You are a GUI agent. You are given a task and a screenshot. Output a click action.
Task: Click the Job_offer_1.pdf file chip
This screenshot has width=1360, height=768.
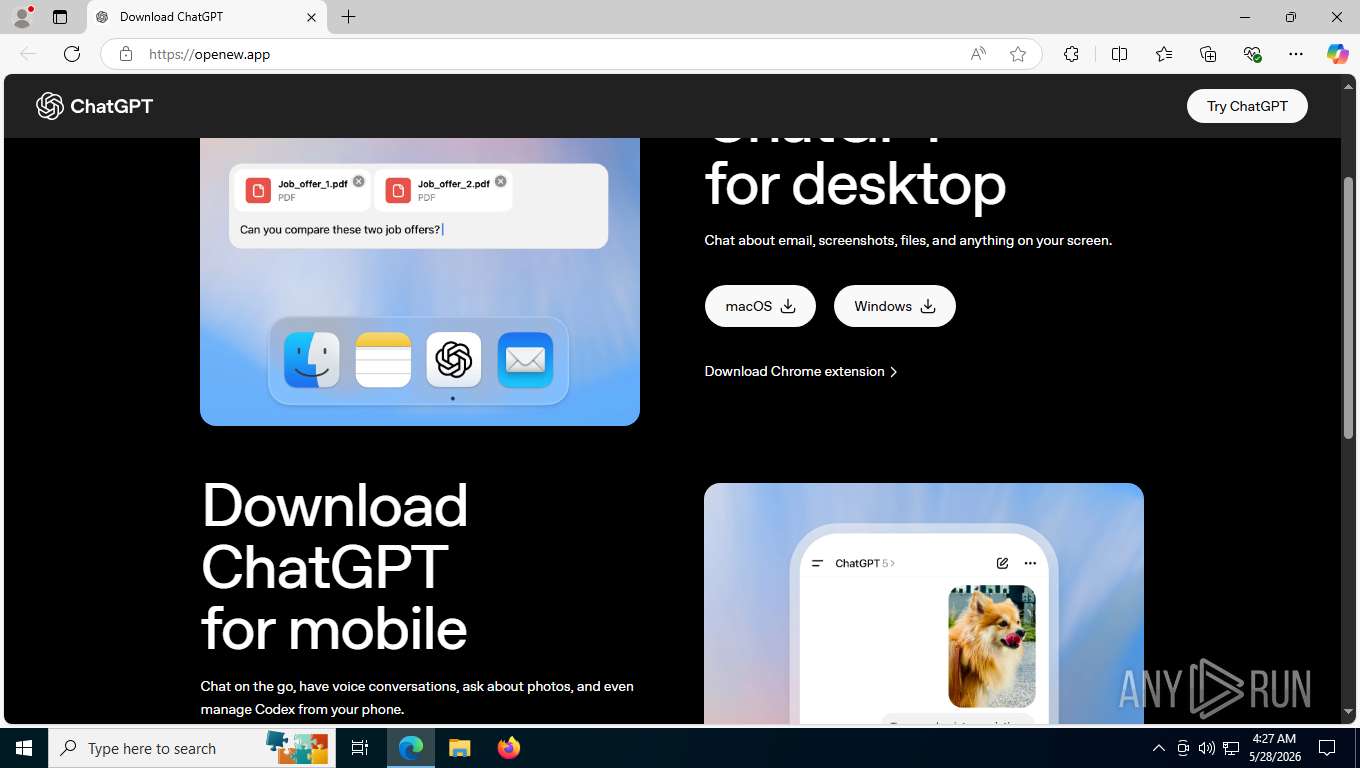(x=302, y=190)
